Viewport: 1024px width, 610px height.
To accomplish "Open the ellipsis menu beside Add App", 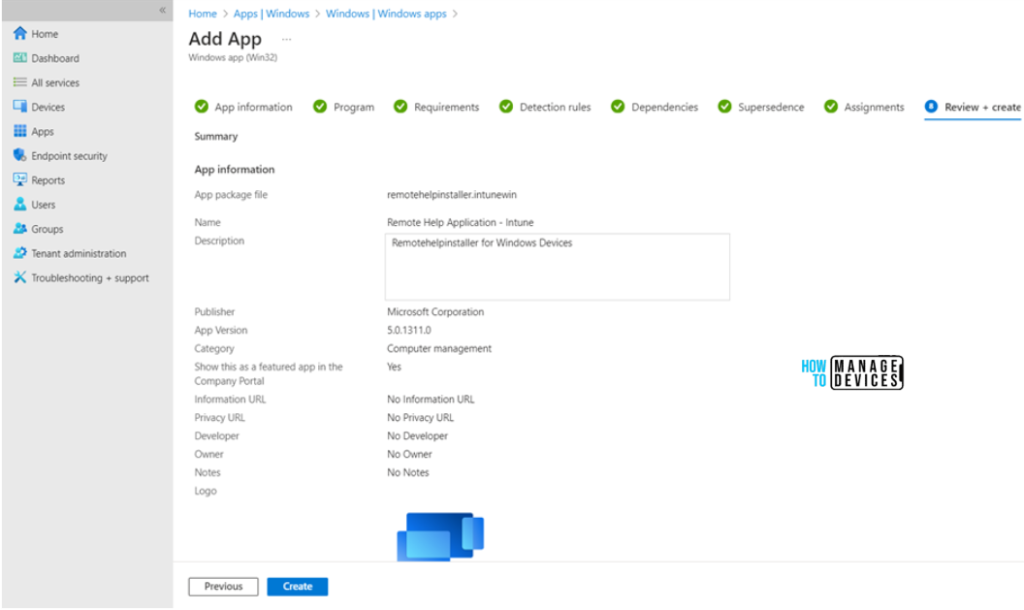I will [287, 40].
